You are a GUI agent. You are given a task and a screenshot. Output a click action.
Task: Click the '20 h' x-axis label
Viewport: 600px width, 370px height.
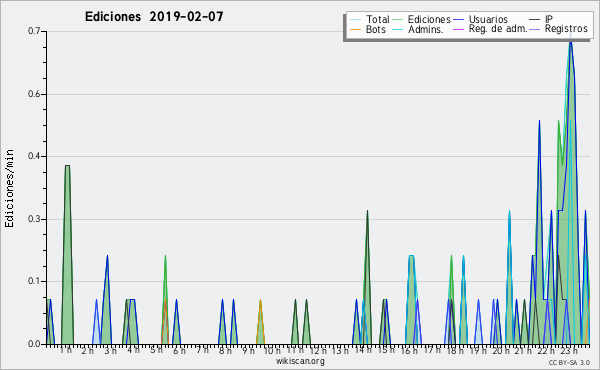coord(500,350)
